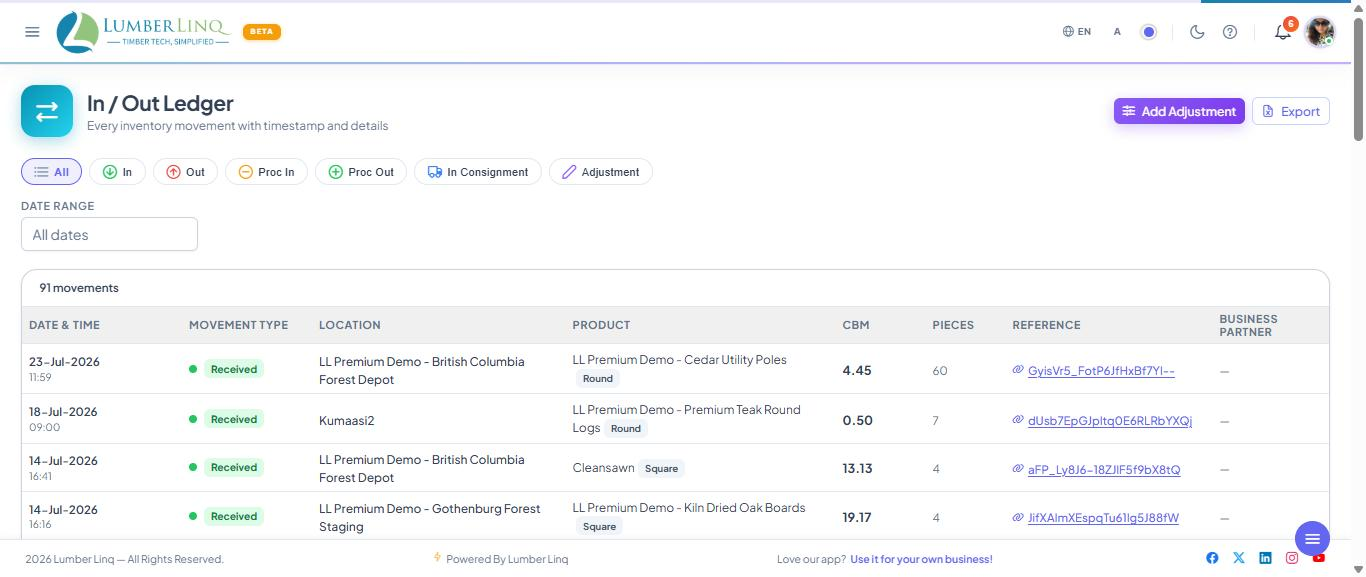Open the LinkedIn footer icon
Screen dimensions: 1366x577
point(1265,558)
